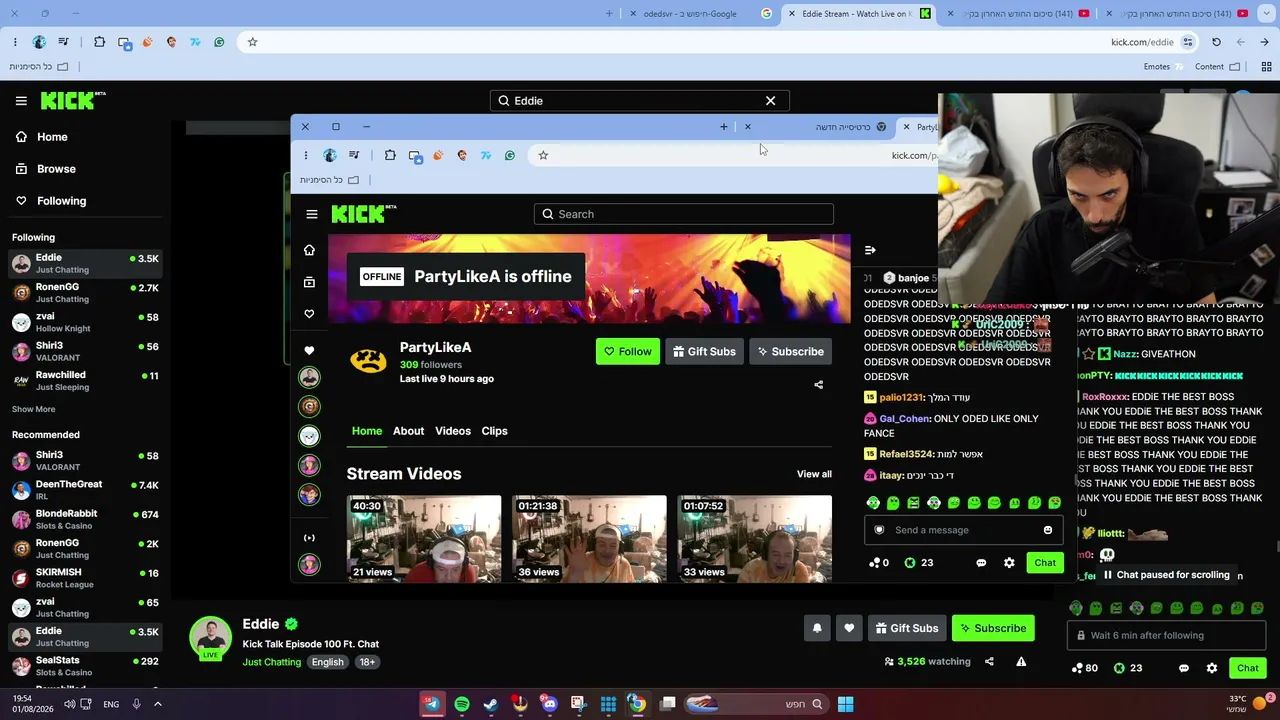Open the ENG language switcher
Screen dimensions: 1280x720
(111, 704)
